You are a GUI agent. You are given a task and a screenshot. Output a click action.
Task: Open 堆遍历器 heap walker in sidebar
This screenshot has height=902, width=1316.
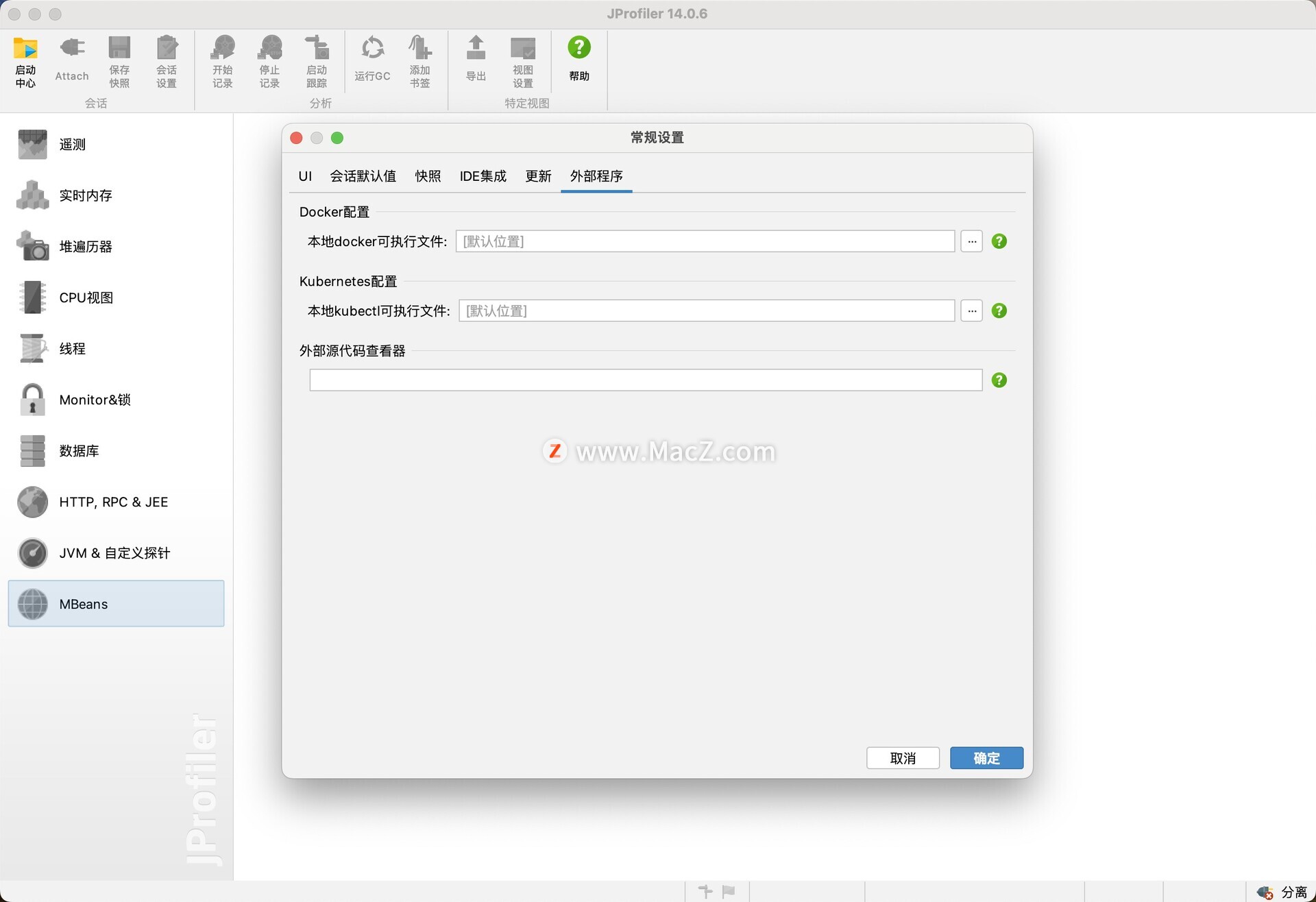coord(117,247)
